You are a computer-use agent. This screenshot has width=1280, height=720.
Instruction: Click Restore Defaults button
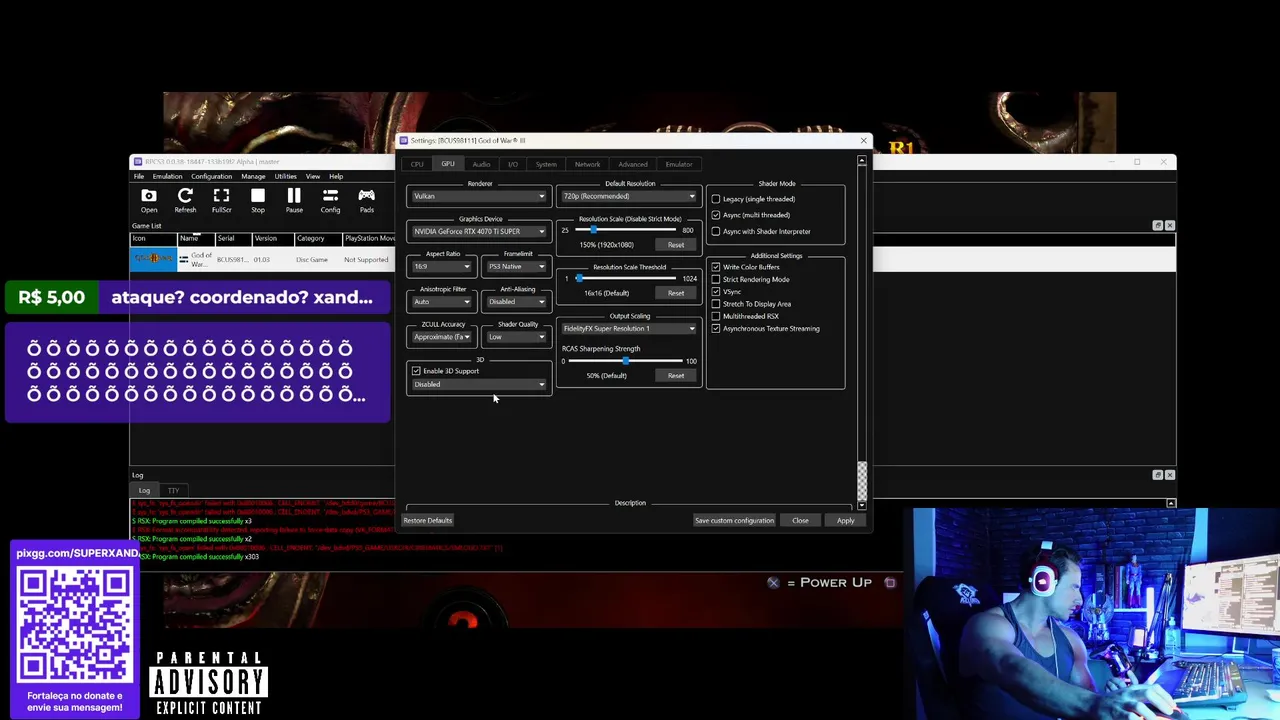[428, 520]
